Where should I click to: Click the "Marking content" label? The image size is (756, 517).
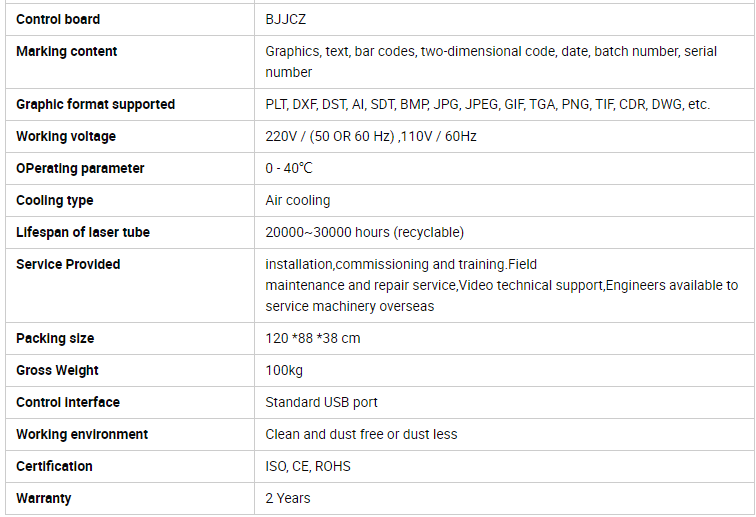(66, 51)
